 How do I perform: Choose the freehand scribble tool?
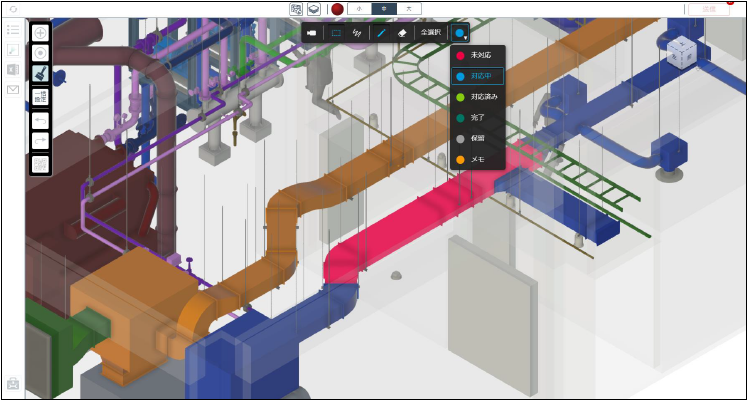pyautogui.click(x=357, y=33)
